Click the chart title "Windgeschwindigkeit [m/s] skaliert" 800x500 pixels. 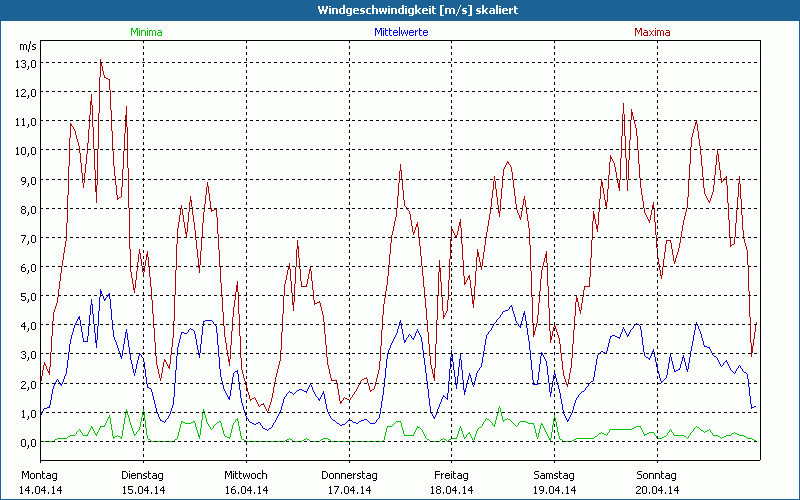pos(417,10)
